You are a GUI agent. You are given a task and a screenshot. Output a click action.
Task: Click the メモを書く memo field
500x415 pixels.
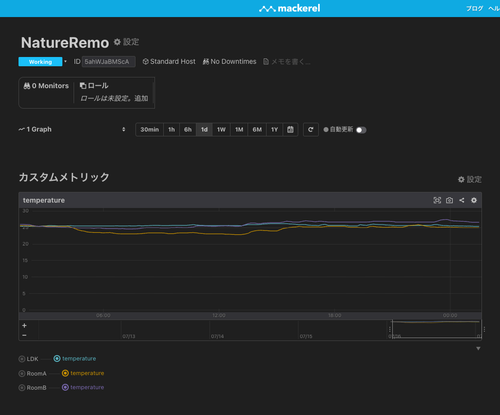click(x=287, y=62)
